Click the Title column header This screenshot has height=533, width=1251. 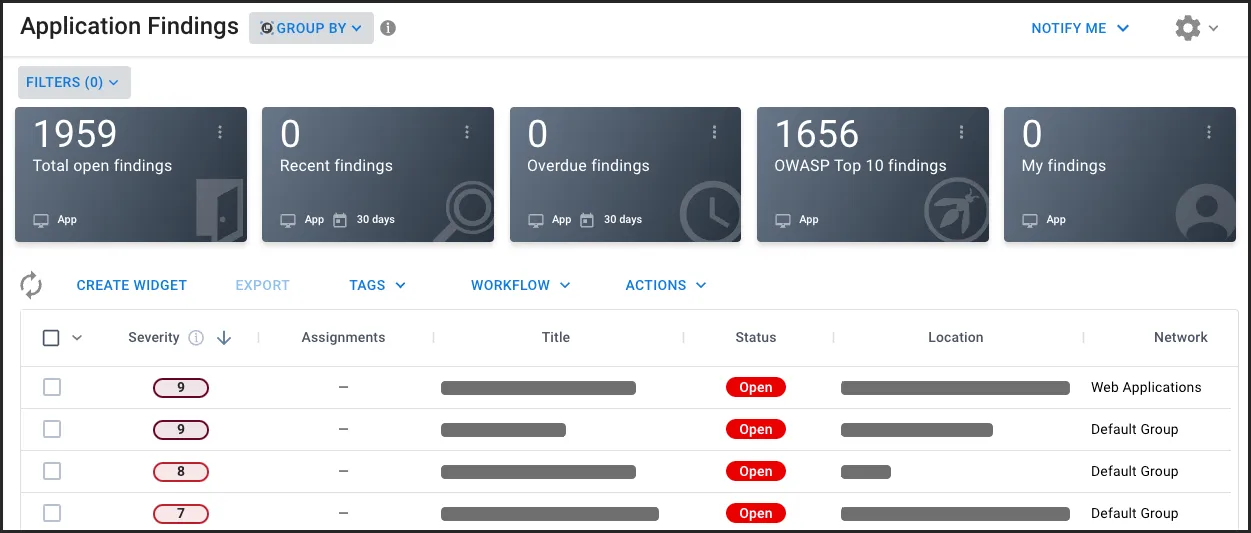point(556,338)
